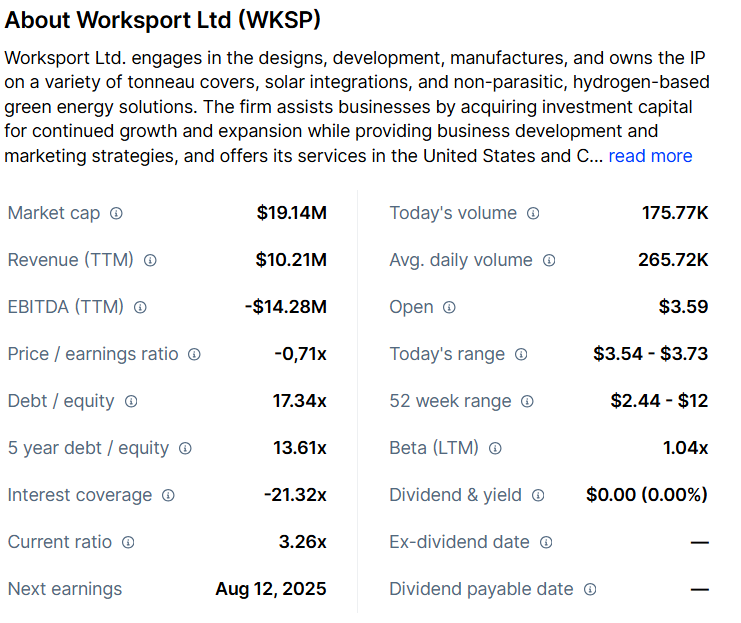Click the info icon beside Today's volume
The image size is (741, 623).
tap(533, 214)
